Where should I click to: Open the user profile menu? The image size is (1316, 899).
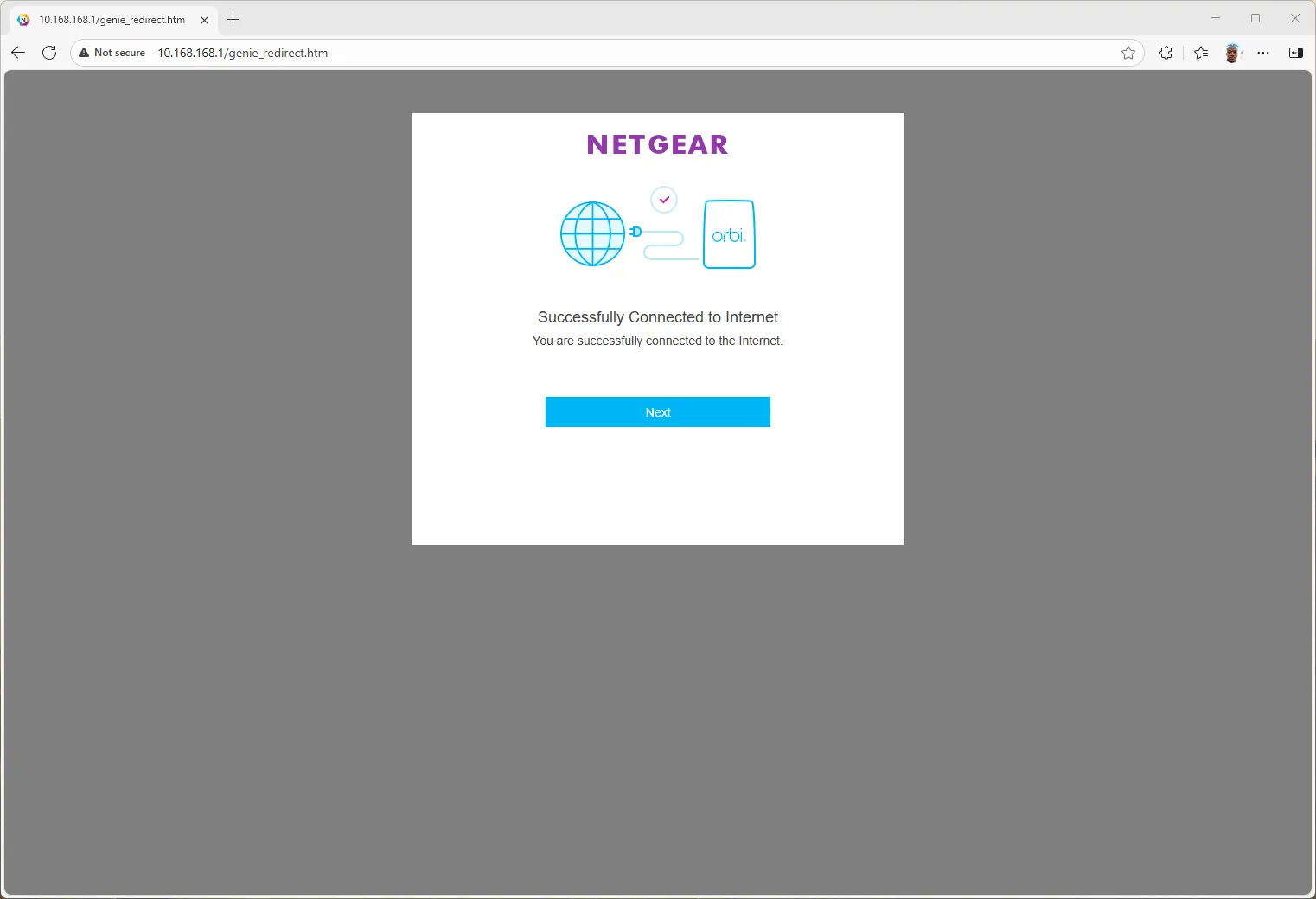click(1232, 53)
